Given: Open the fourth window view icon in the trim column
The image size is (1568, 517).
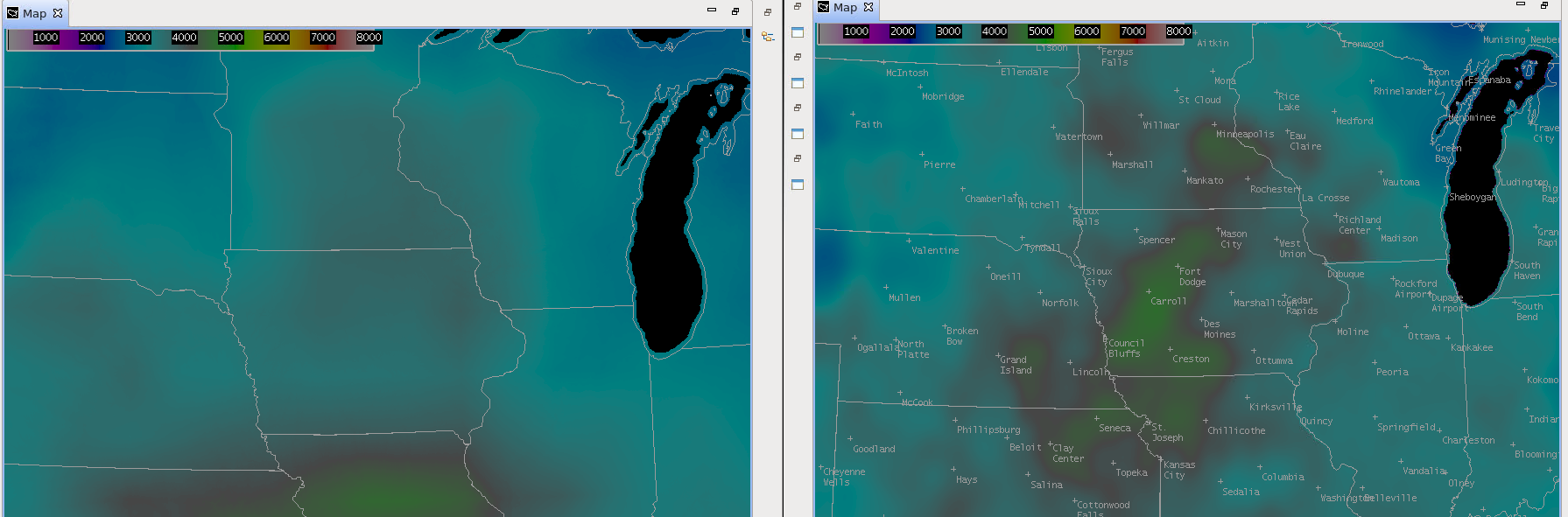Looking at the screenshot, I should [798, 185].
